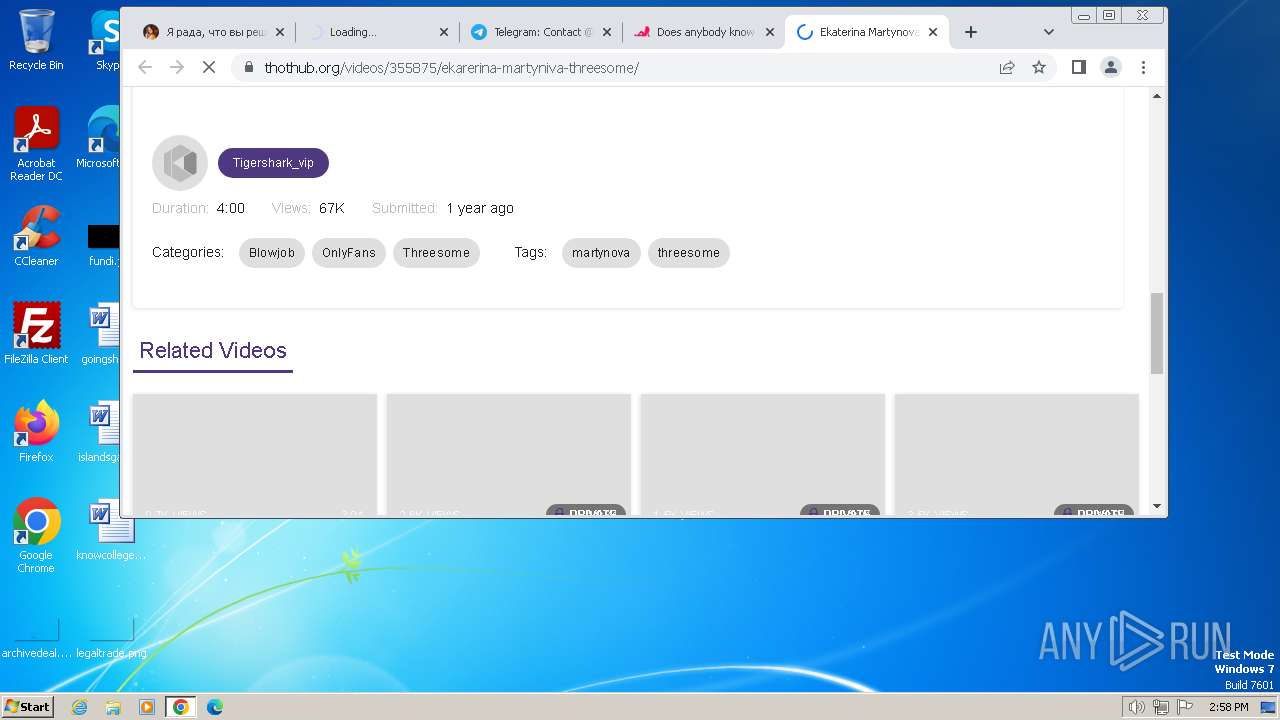The image size is (1280, 720).
Task: Close the Russian-titled first tab
Action: (x=280, y=32)
